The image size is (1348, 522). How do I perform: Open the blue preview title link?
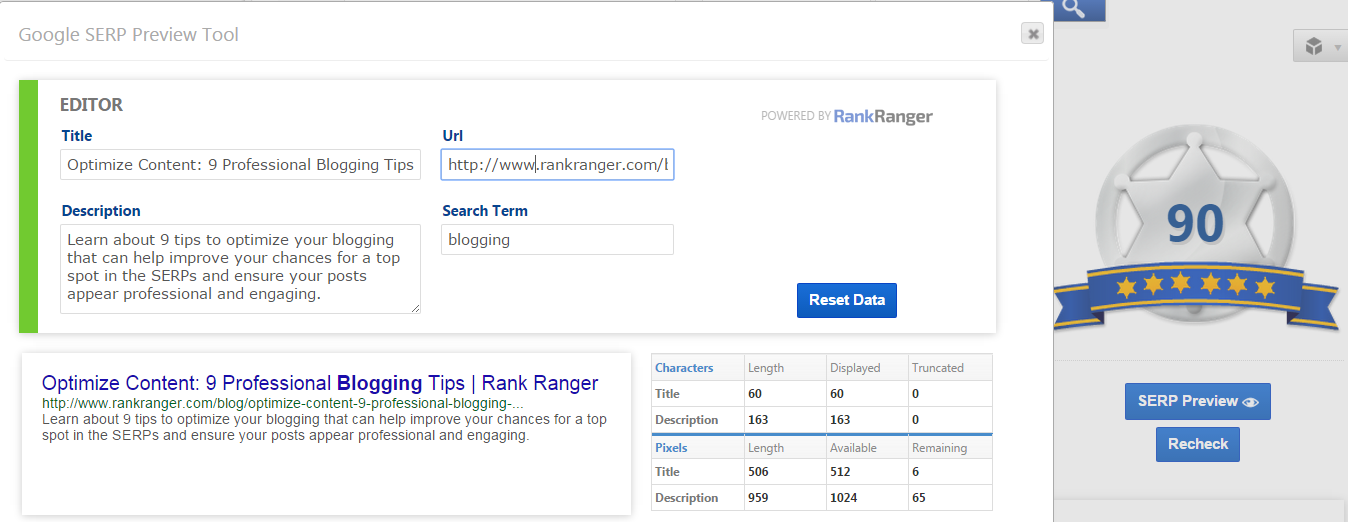(320, 383)
